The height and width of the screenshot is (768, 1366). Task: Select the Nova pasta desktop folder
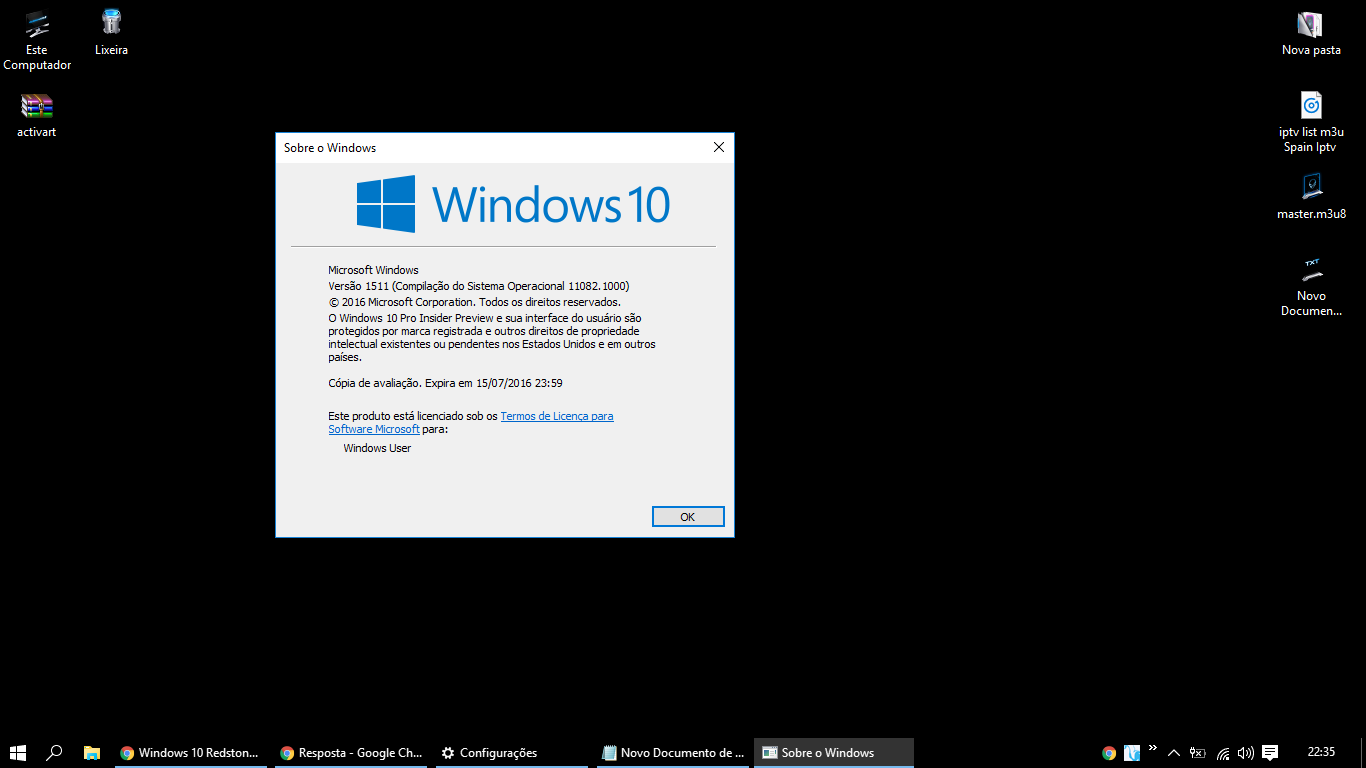[x=1310, y=32]
